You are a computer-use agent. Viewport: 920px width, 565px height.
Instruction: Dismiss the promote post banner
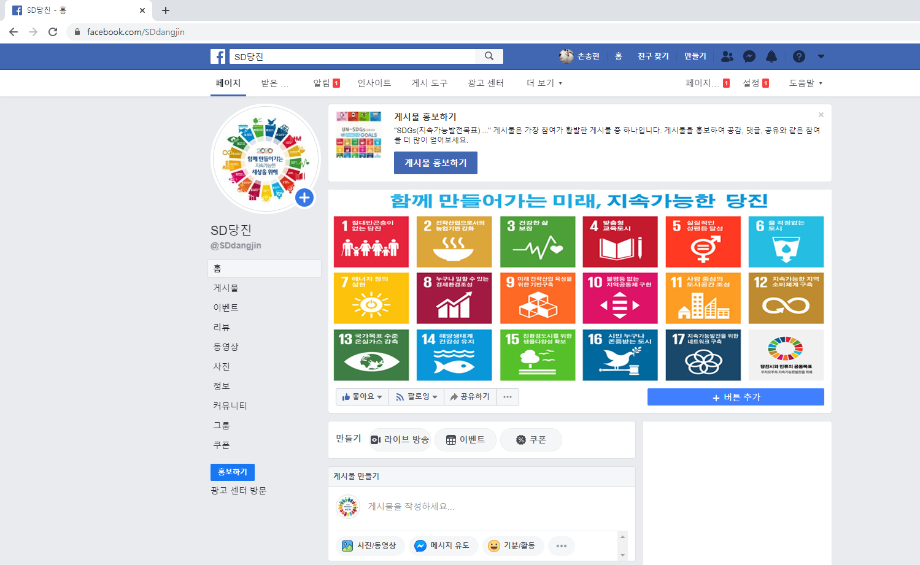pyautogui.click(x=821, y=114)
